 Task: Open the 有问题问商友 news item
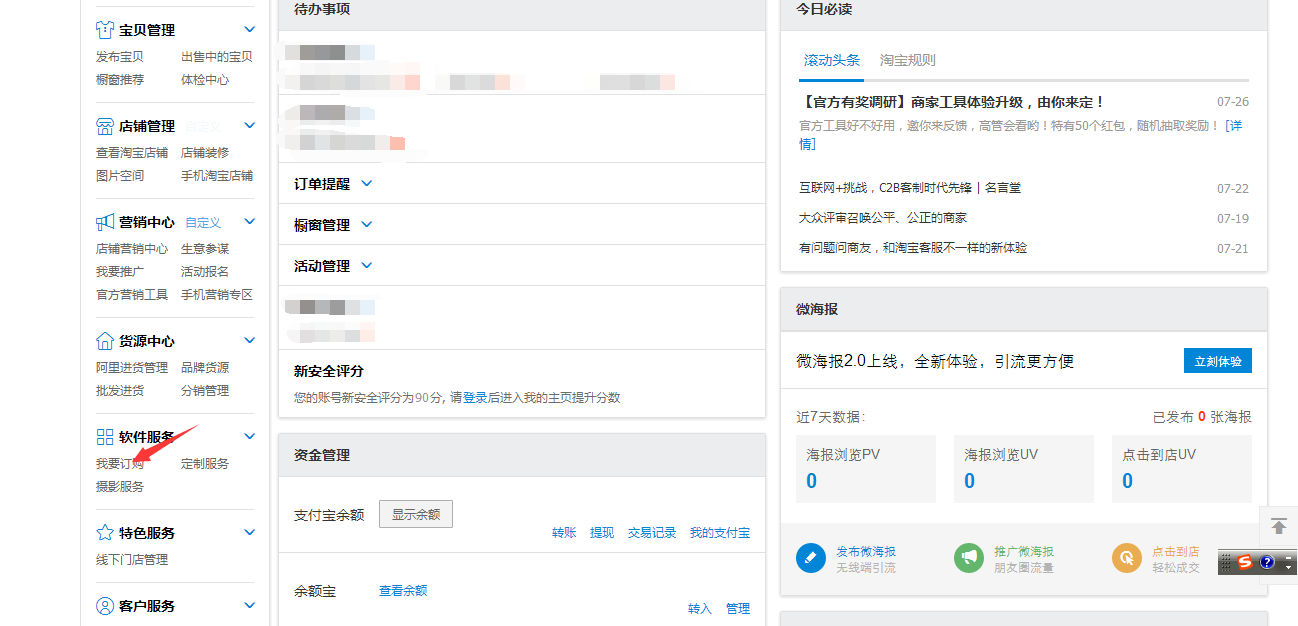(913, 248)
